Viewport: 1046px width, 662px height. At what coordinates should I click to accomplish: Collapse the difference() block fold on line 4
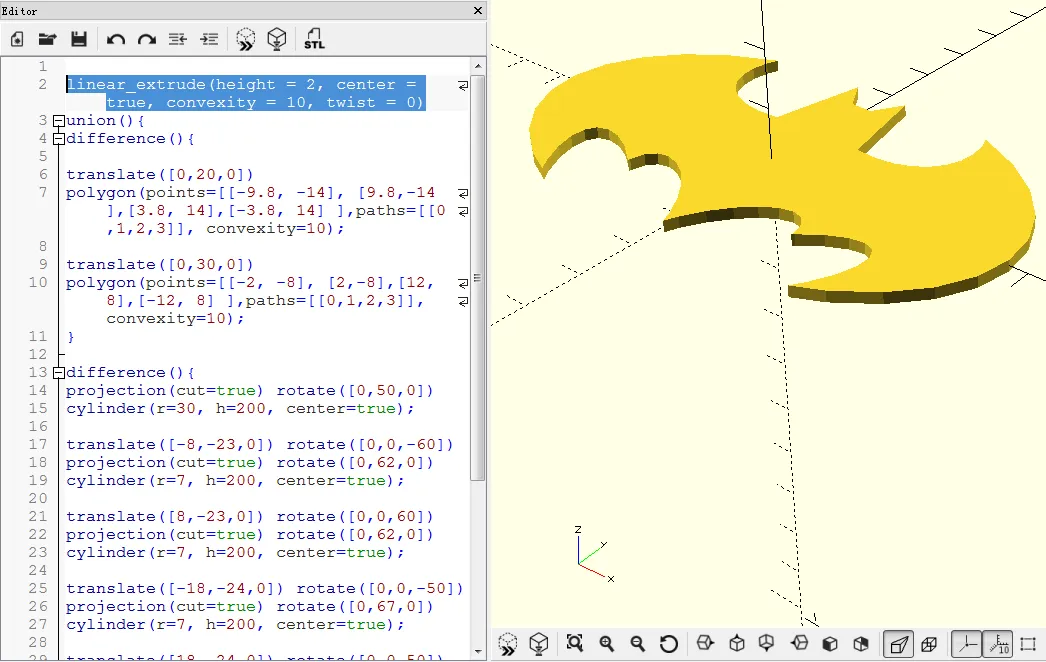point(59,139)
